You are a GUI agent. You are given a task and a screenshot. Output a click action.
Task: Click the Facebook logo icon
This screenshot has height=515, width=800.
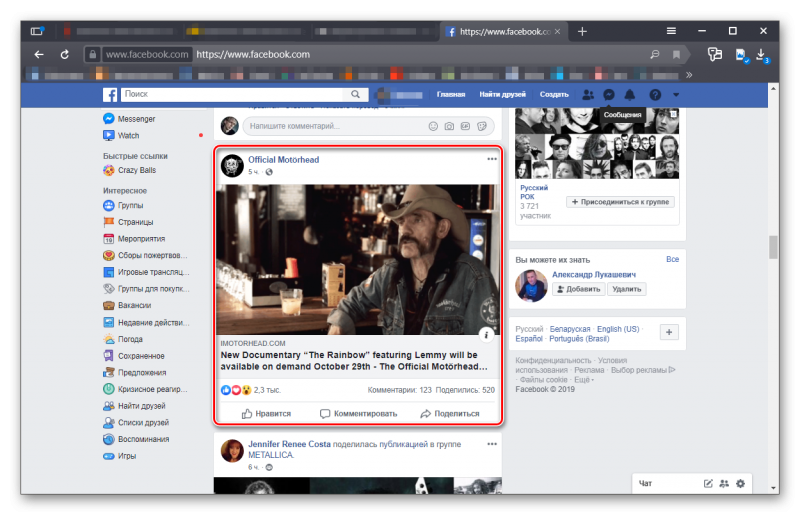click(x=110, y=94)
